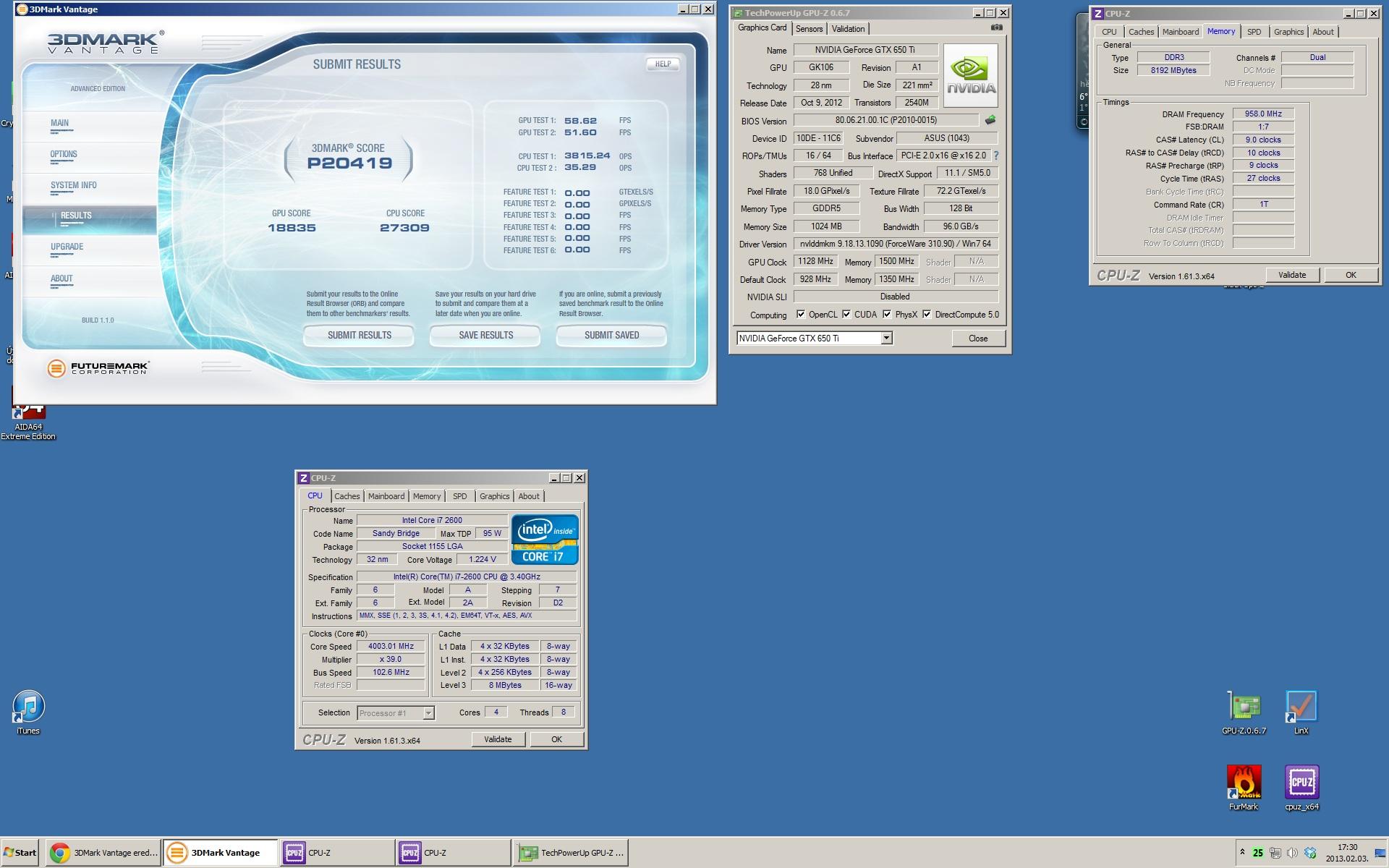This screenshot has height=868, width=1389.
Task: Click the Core Speed 4003.01 MHz value
Action: [391, 647]
